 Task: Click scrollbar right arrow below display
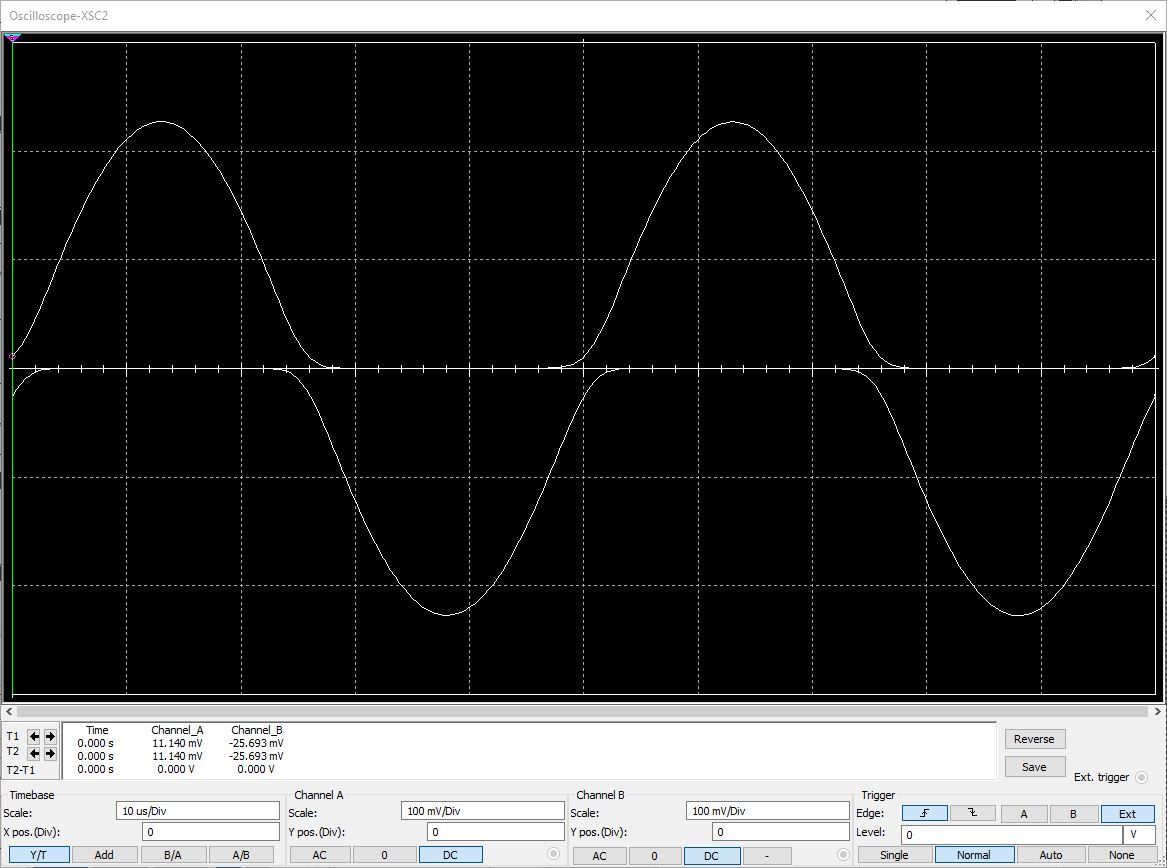(x=1158, y=712)
